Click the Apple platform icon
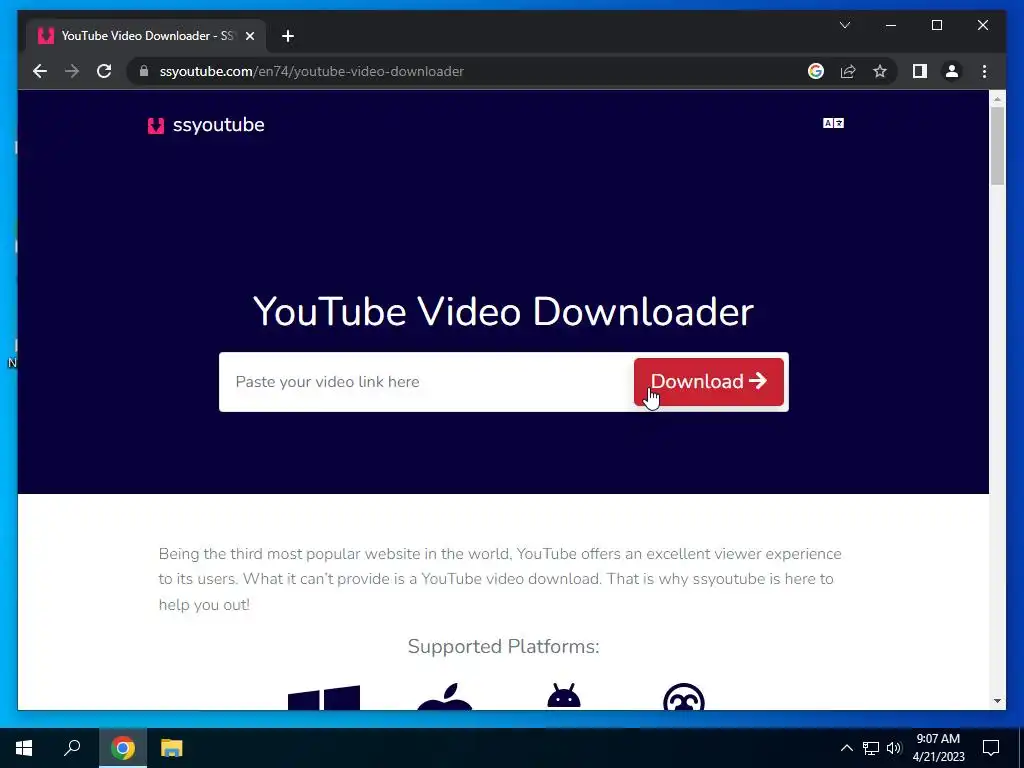Viewport: 1024px width, 768px height. (444, 696)
